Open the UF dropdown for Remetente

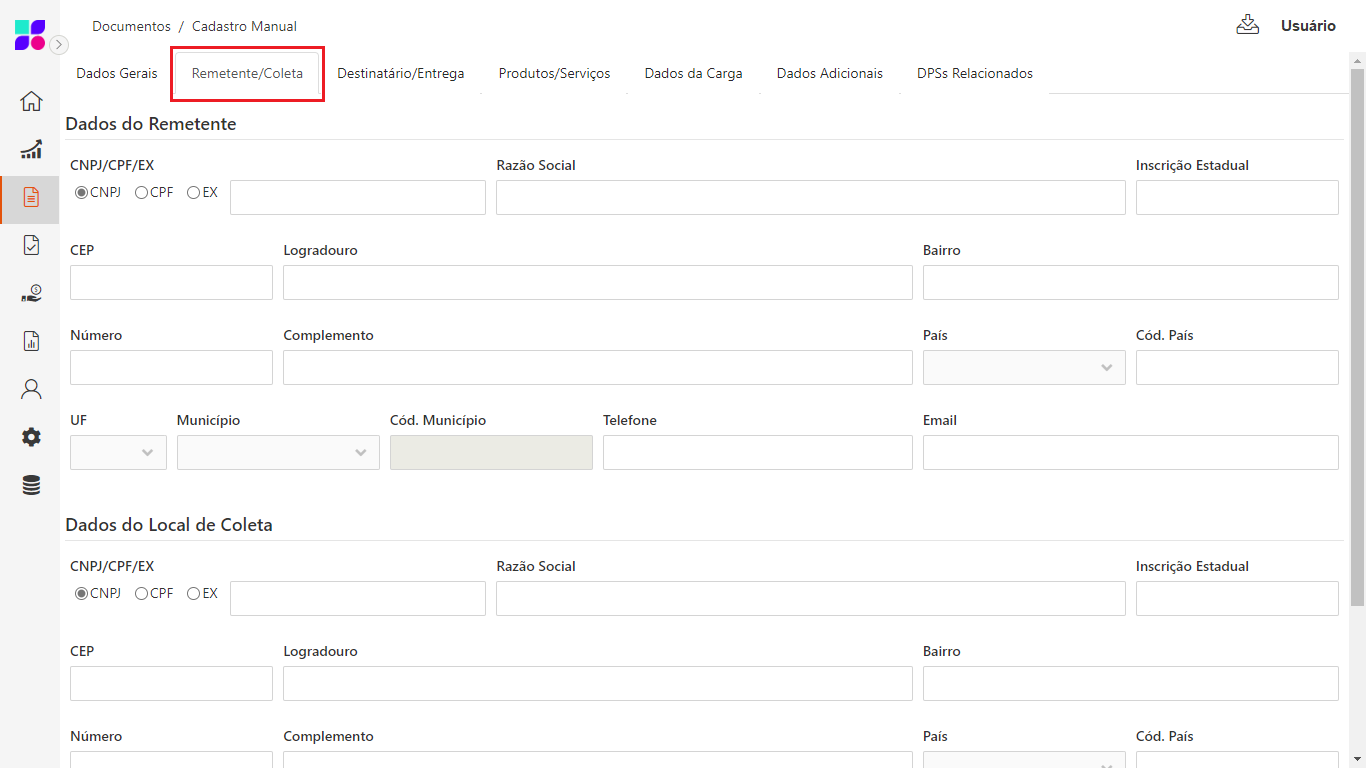pyautogui.click(x=118, y=453)
